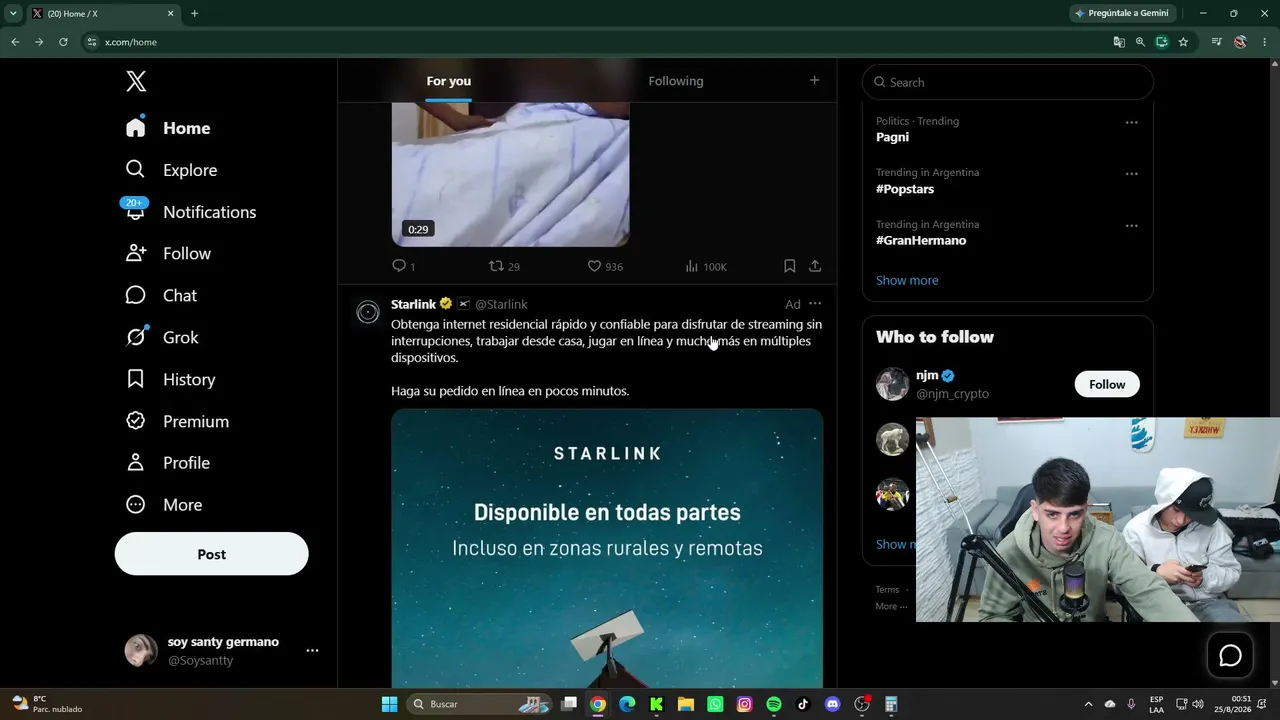Open account options for soy santy germano
1280x720 pixels.
click(x=312, y=650)
